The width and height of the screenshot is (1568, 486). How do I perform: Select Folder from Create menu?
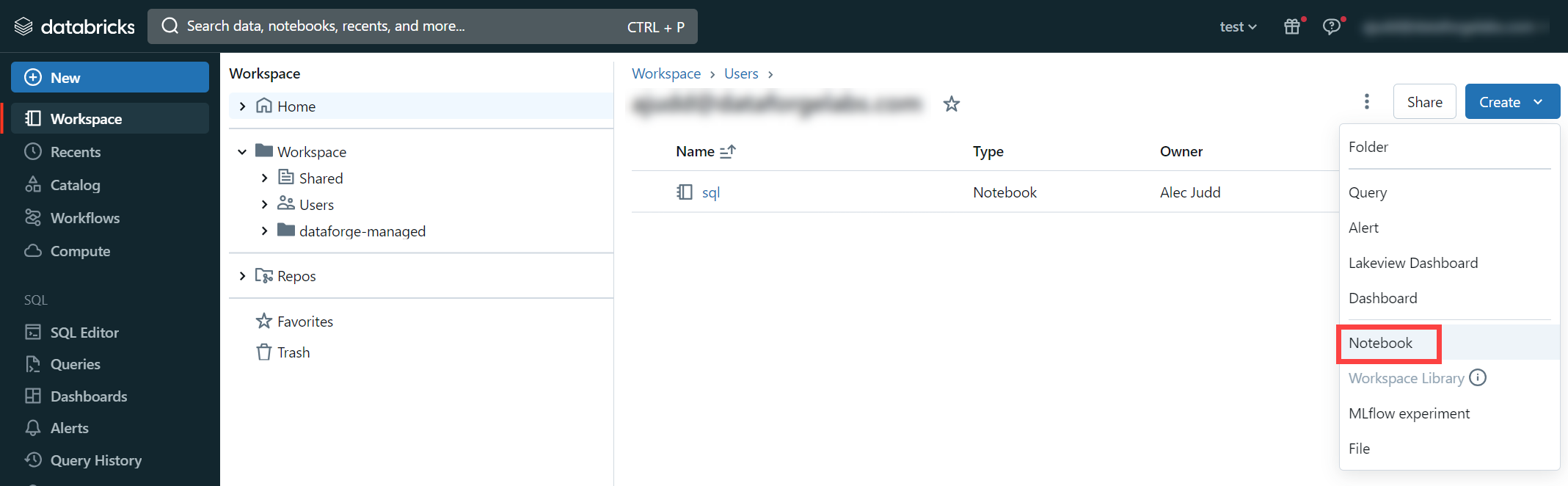pyautogui.click(x=1449, y=147)
